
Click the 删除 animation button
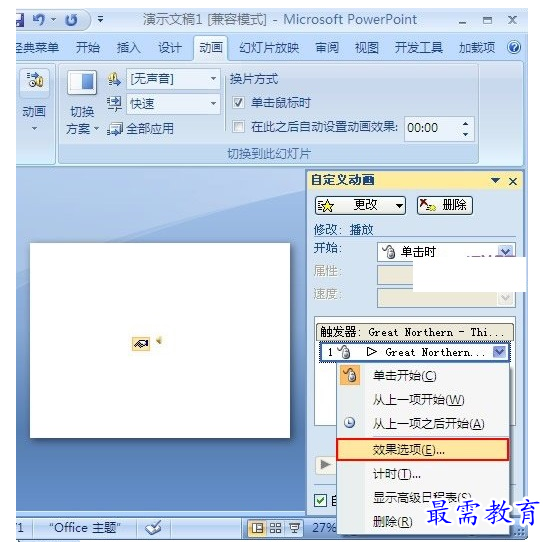[x=445, y=205]
